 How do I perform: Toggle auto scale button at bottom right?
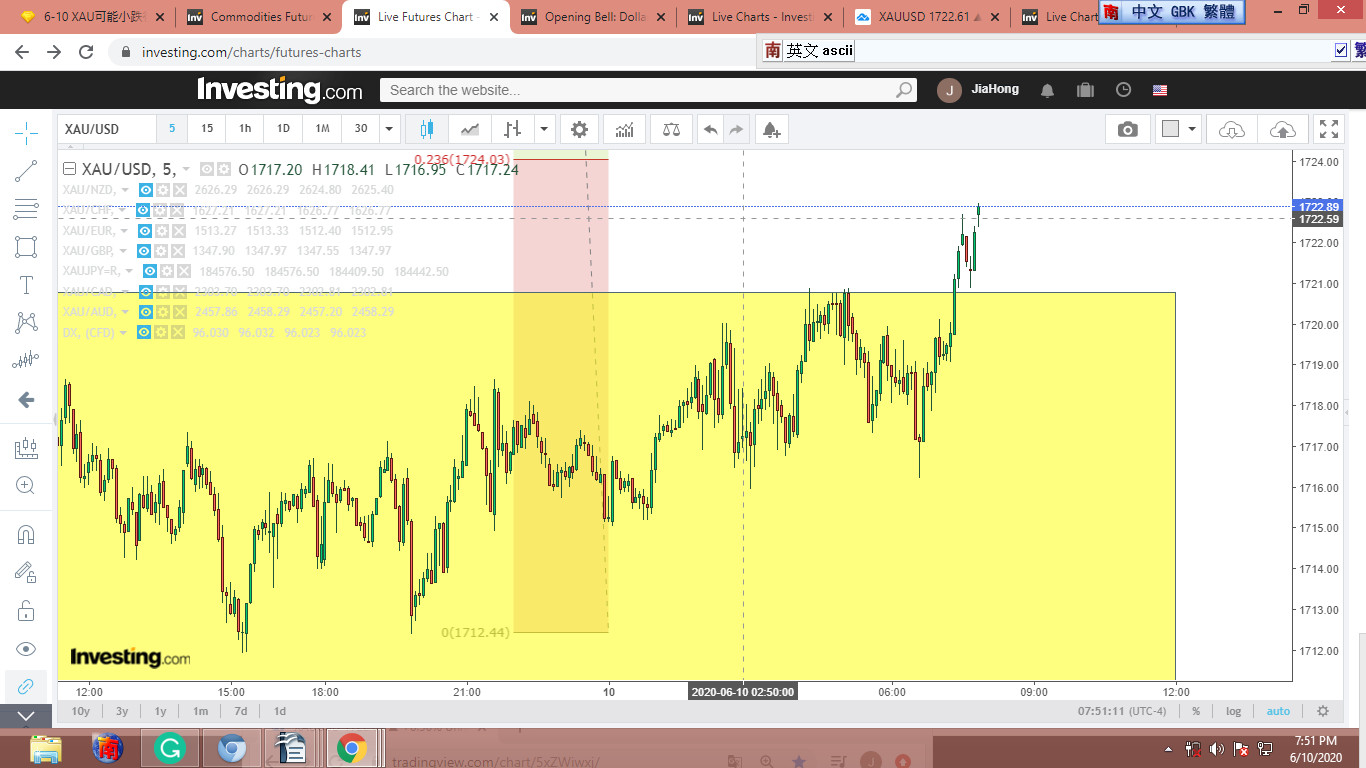pos(1278,711)
